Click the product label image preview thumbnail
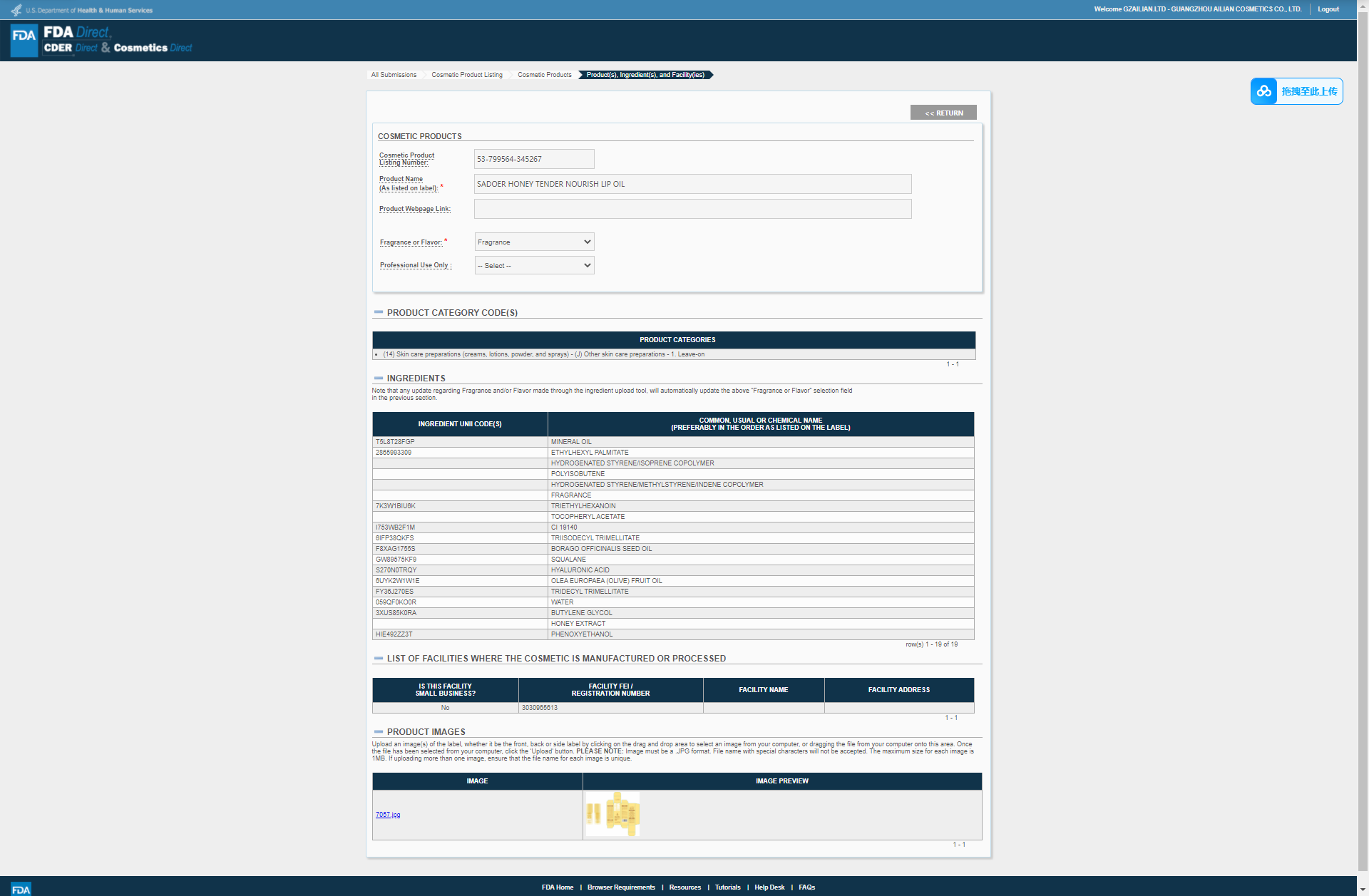This screenshot has width=1369, height=896. (x=612, y=814)
